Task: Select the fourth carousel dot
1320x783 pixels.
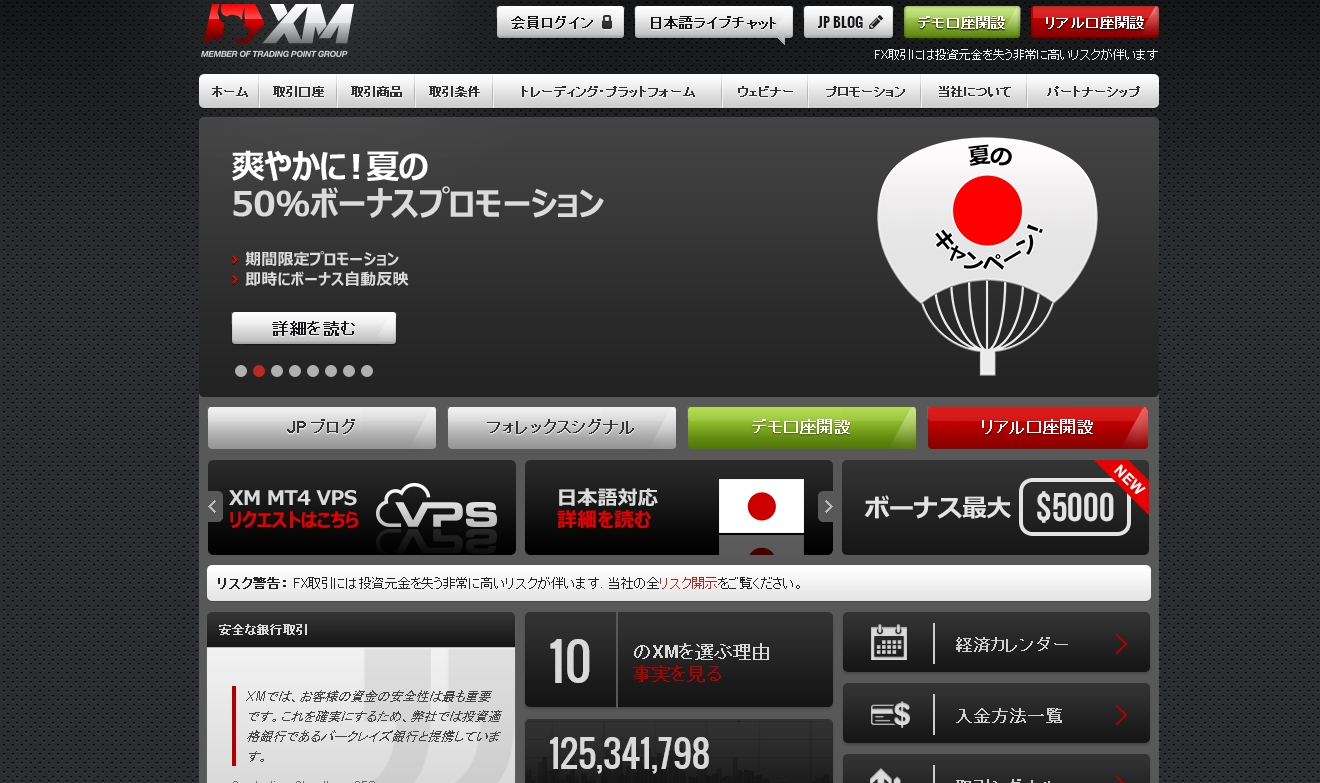Action: (x=295, y=371)
